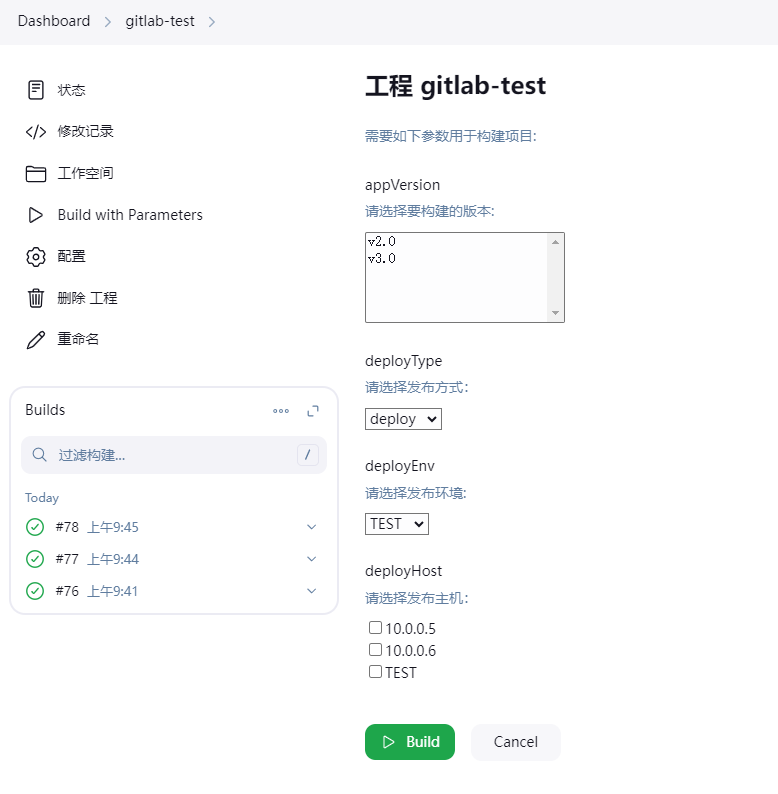Click the 删除 工程 trash icon

click(35, 298)
